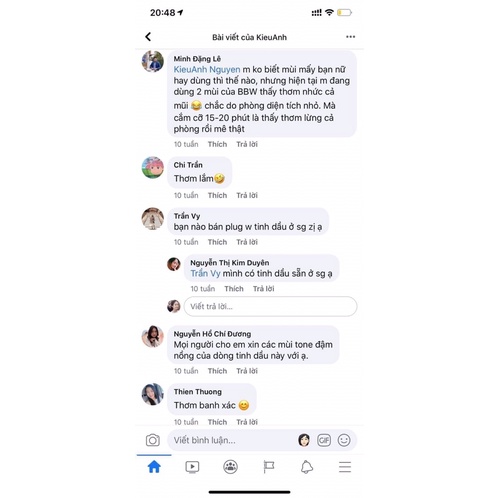Tap the back arrow in the header
Image resolution: width=498 pixels, height=498 pixels.
148,37
